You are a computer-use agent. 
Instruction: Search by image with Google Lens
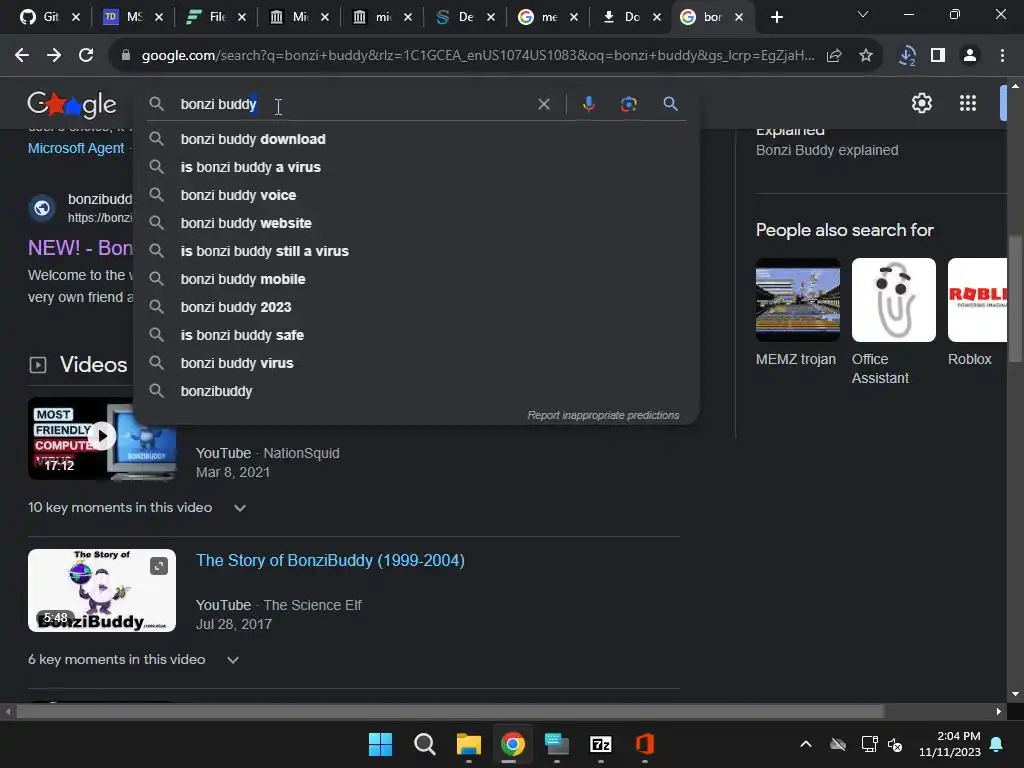(628, 104)
